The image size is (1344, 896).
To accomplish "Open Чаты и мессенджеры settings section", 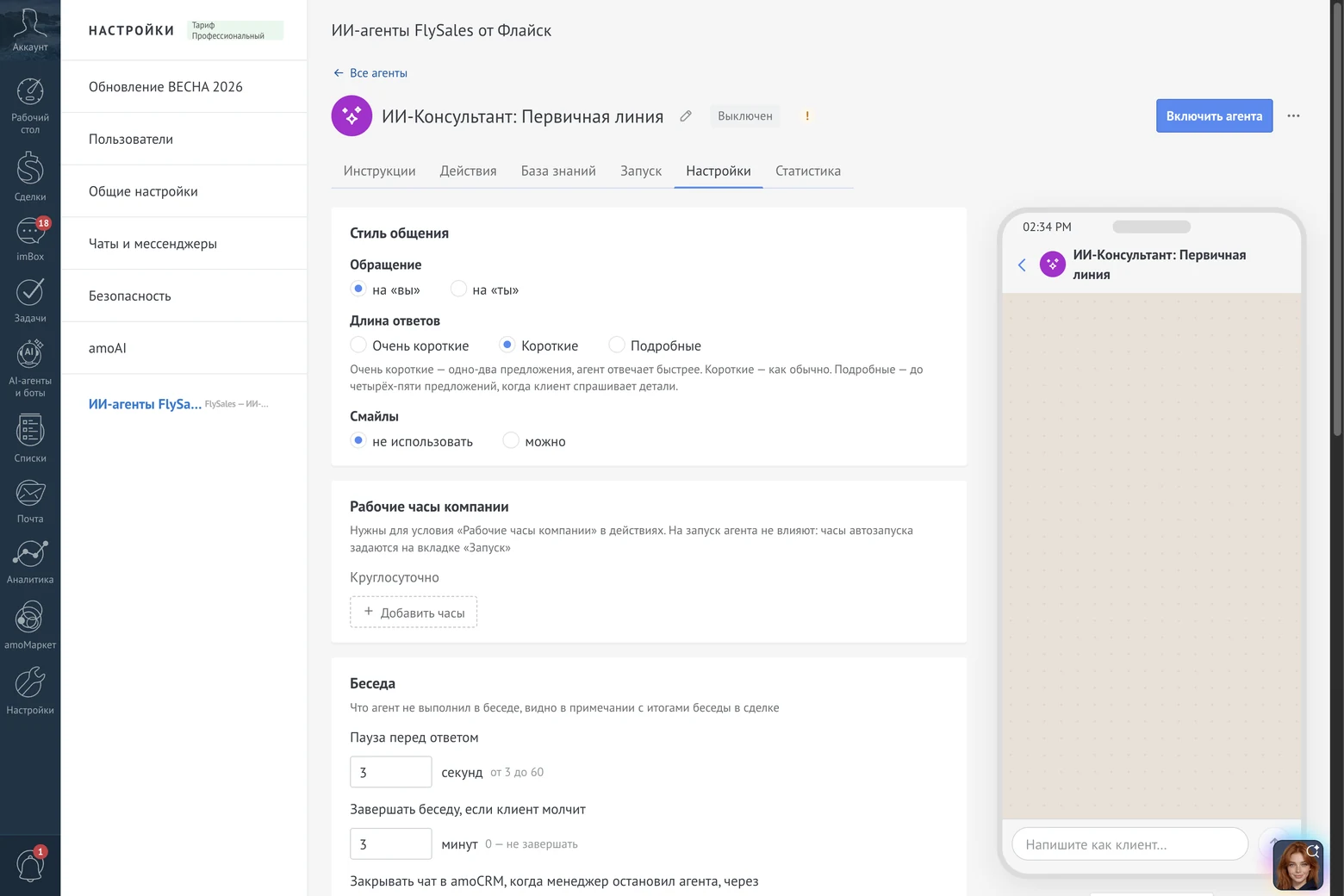I will (184, 244).
